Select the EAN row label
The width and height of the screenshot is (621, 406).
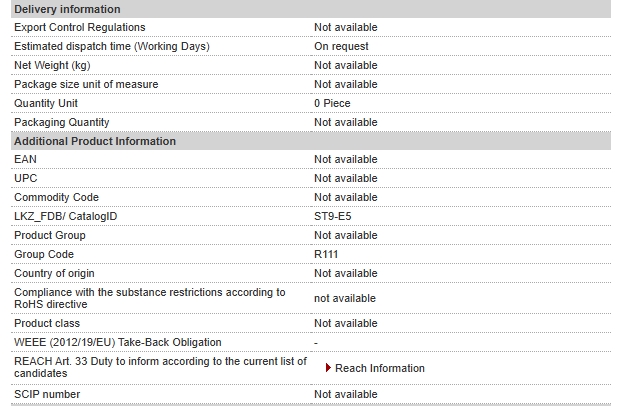(x=25, y=159)
